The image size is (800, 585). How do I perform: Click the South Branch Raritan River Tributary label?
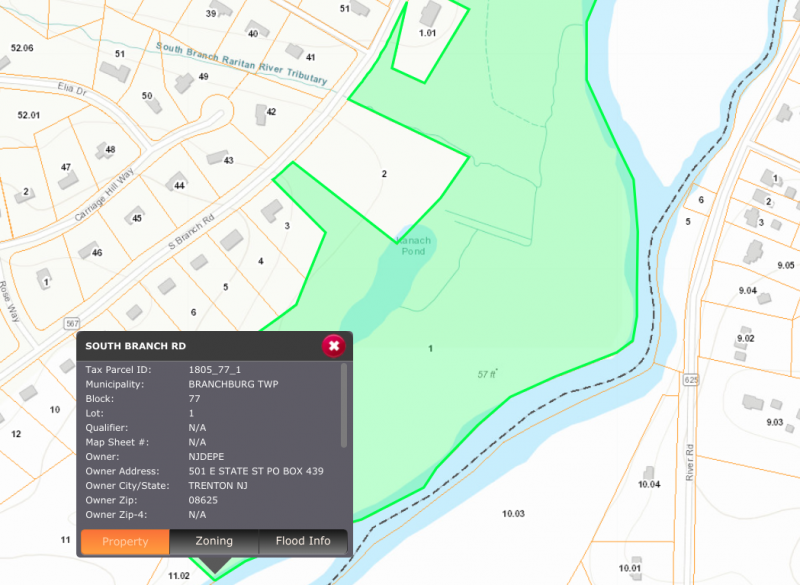click(241, 62)
